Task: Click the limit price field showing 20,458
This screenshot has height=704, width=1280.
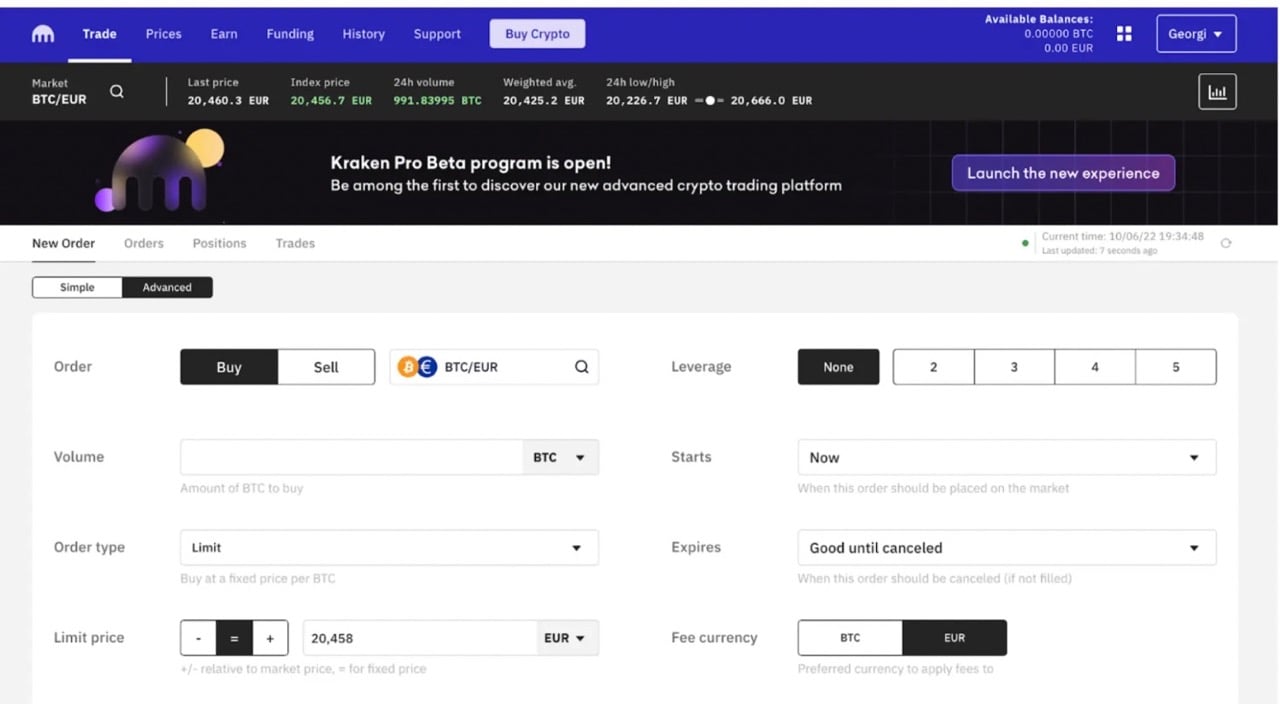Action: [420, 638]
